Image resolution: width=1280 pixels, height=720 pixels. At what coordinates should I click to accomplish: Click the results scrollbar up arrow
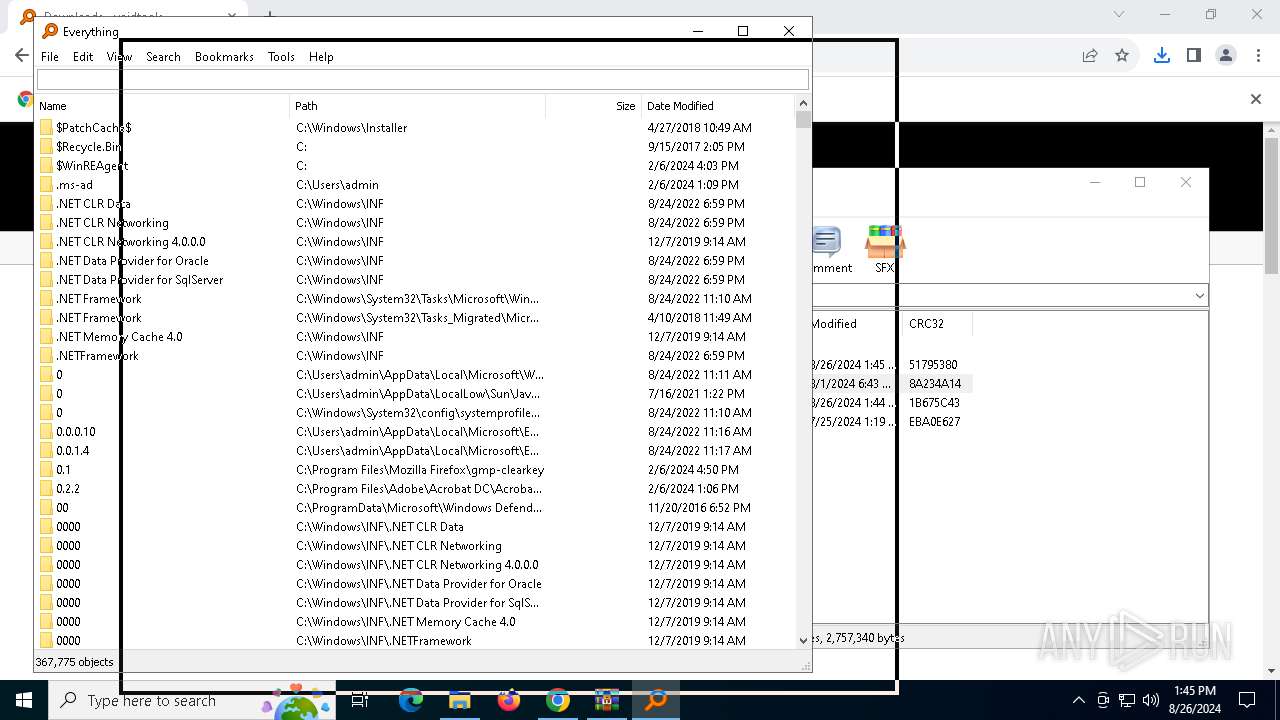tap(803, 103)
